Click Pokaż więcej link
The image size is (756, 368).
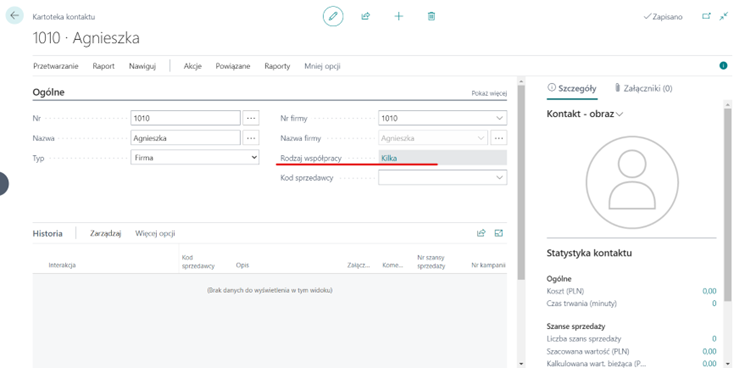(x=489, y=94)
